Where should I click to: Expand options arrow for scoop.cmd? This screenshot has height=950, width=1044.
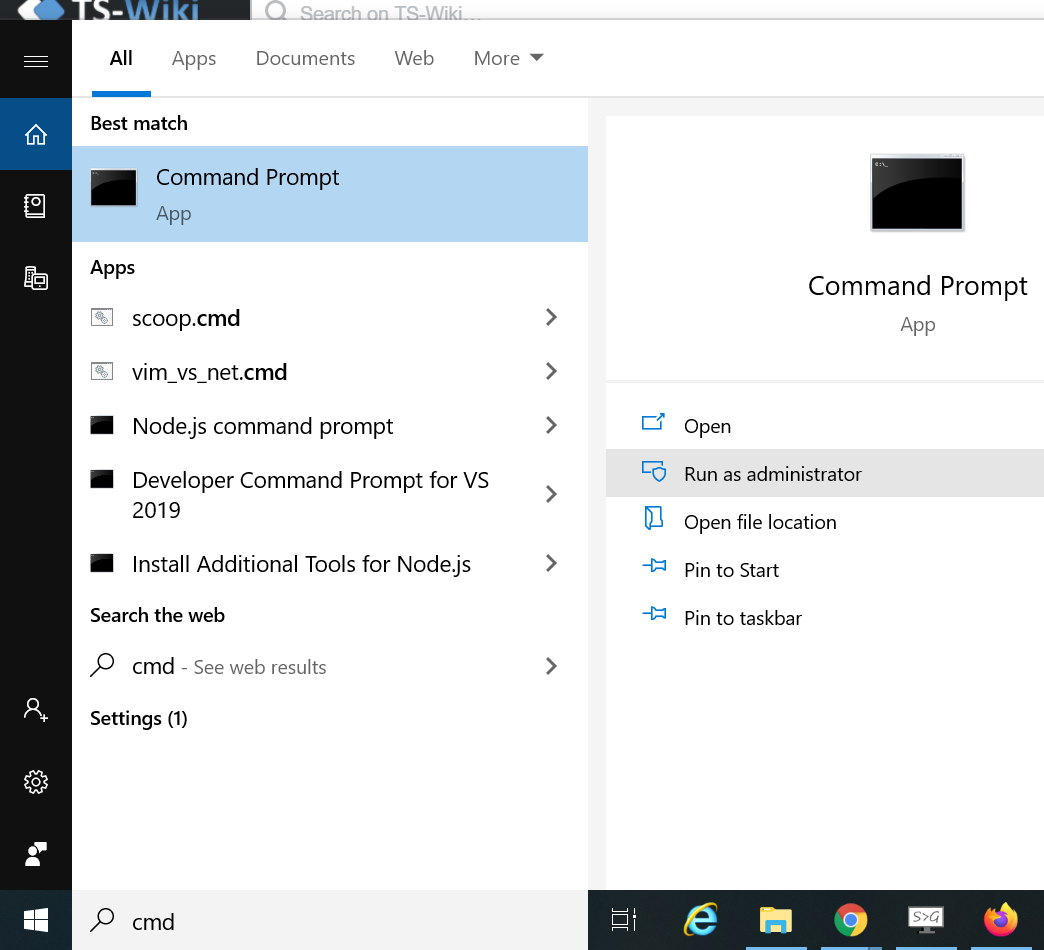551,318
